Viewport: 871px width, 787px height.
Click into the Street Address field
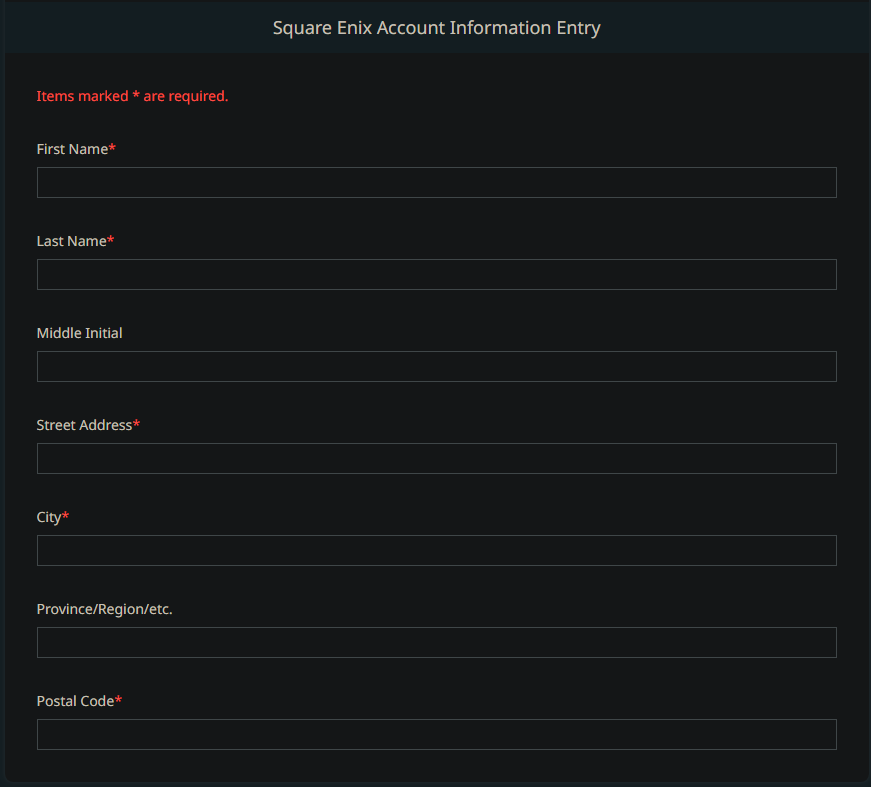pyautogui.click(x=436, y=458)
